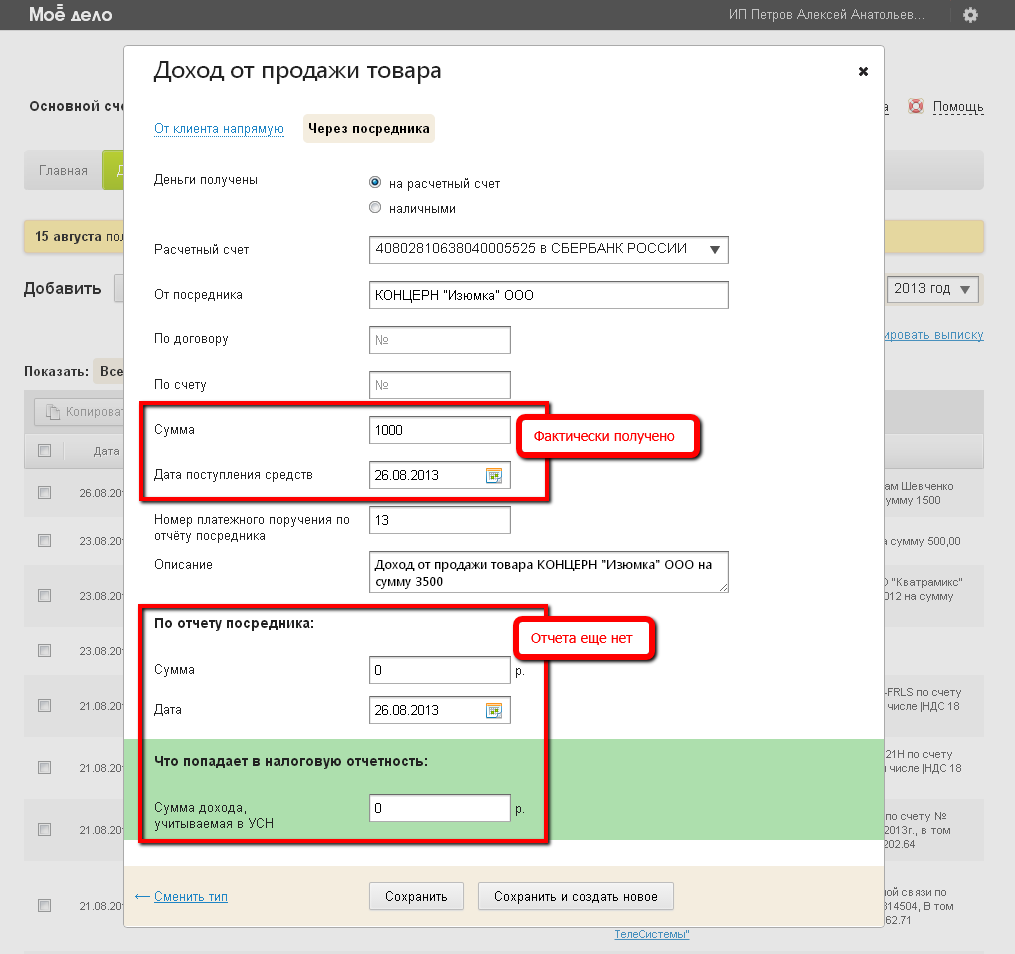Screen dimensions: 1015x954
Task: Click the 'Сменить тип' link
Action: click(x=190, y=896)
